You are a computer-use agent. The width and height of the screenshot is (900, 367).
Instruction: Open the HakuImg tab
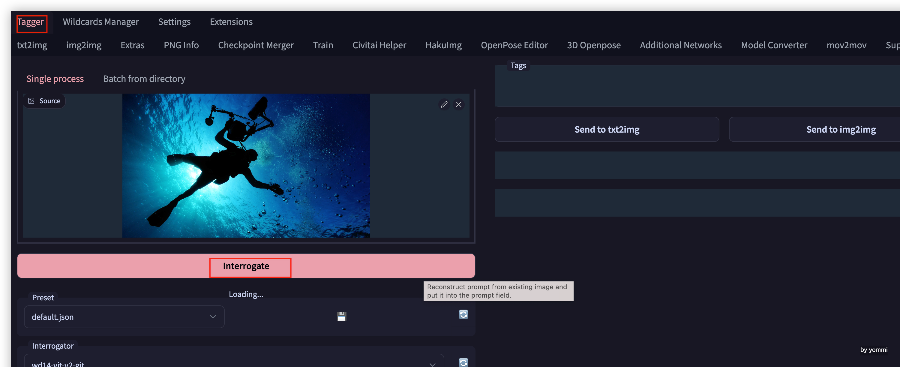(444, 45)
